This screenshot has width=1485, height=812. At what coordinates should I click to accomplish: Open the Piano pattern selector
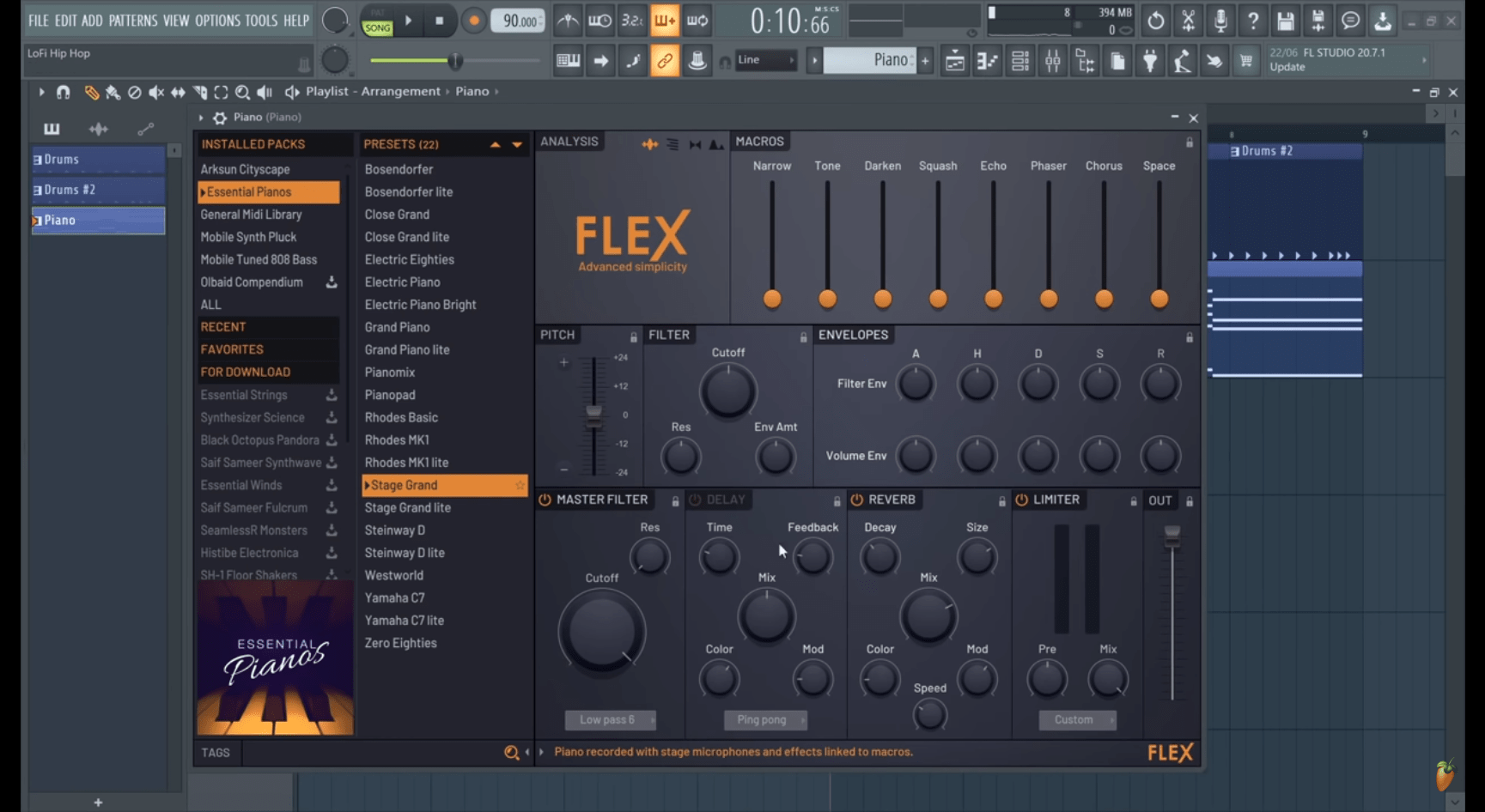click(x=869, y=60)
